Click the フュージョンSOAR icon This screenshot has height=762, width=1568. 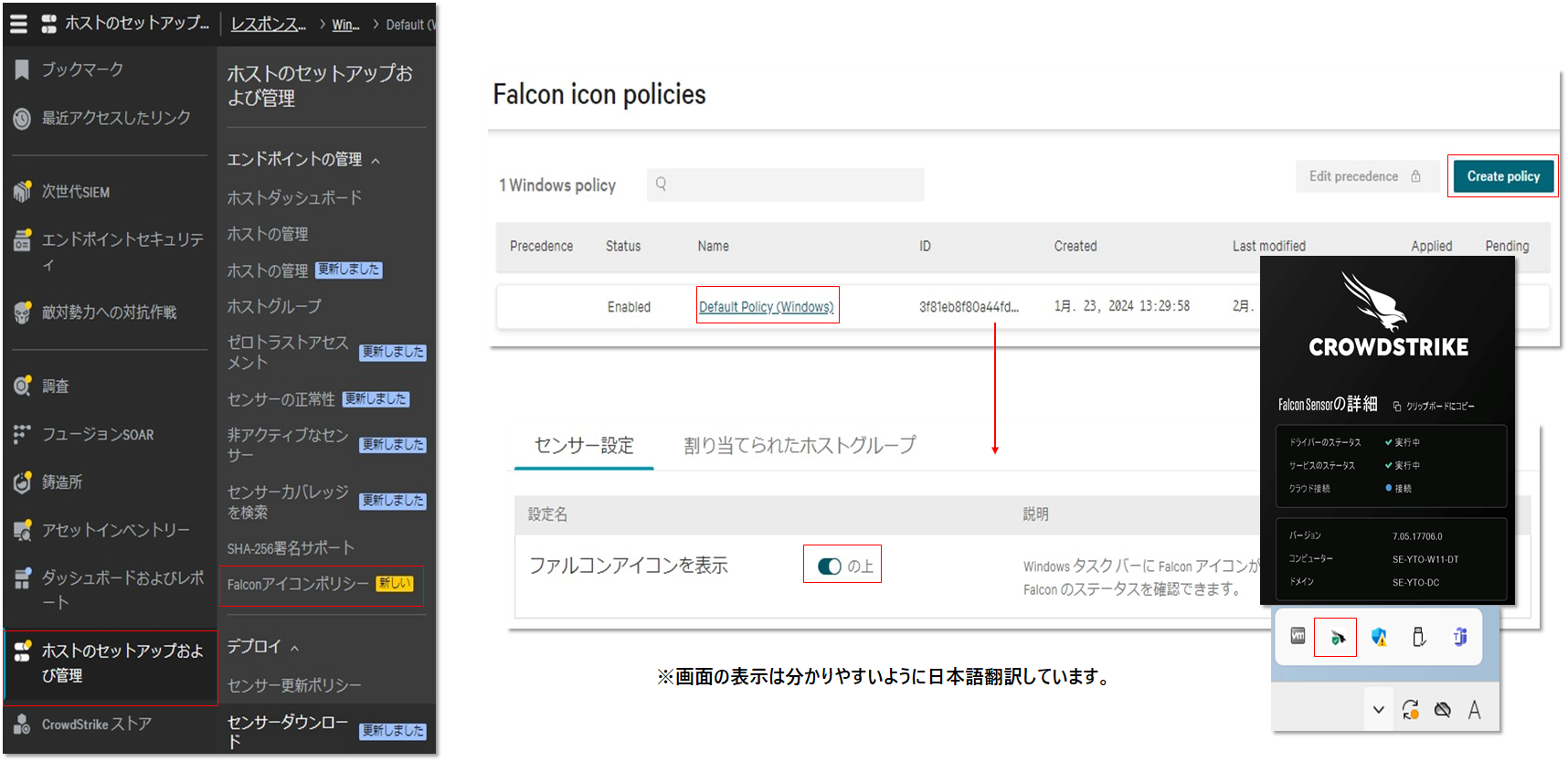[22, 434]
